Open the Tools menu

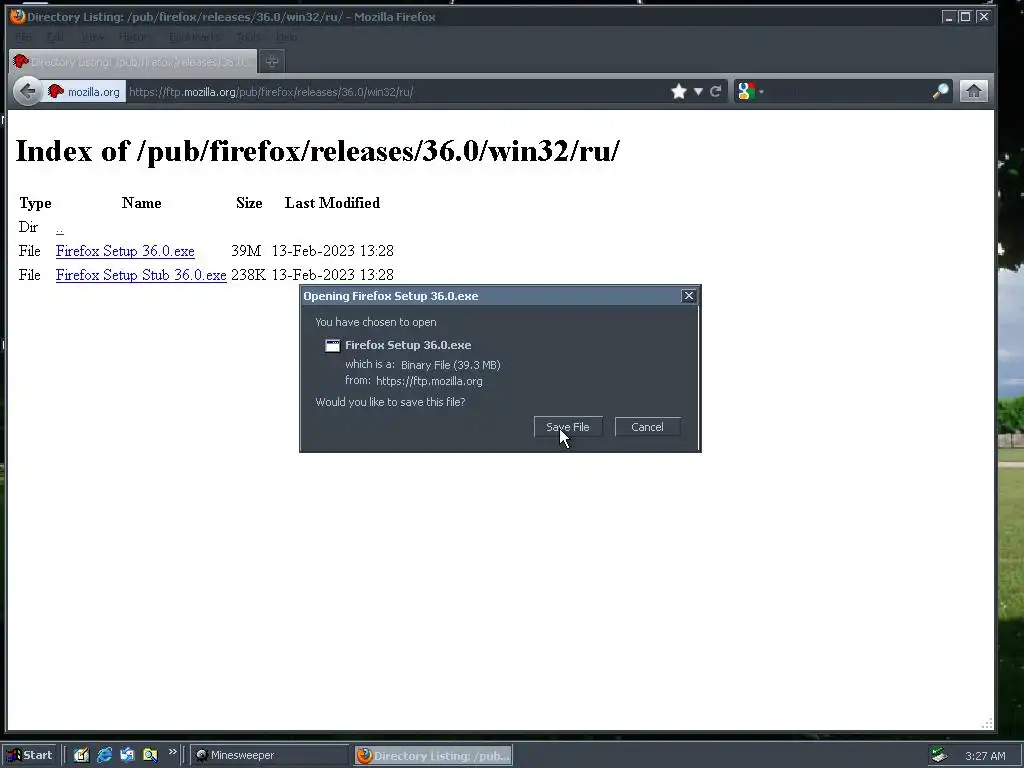pos(248,37)
